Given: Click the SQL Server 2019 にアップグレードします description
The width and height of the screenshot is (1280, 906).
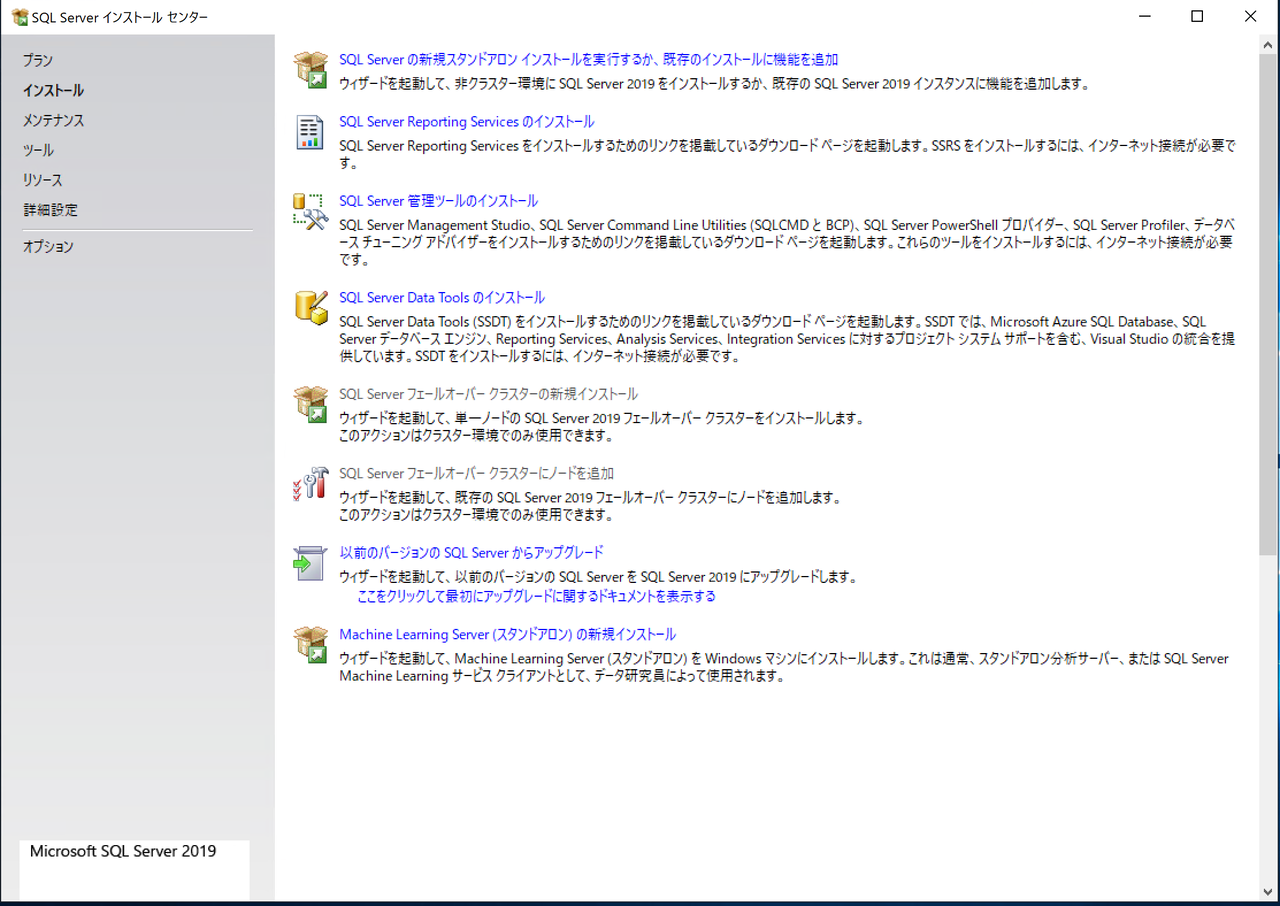Looking at the screenshot, I should pyautogui.click(x=598, y=577).
